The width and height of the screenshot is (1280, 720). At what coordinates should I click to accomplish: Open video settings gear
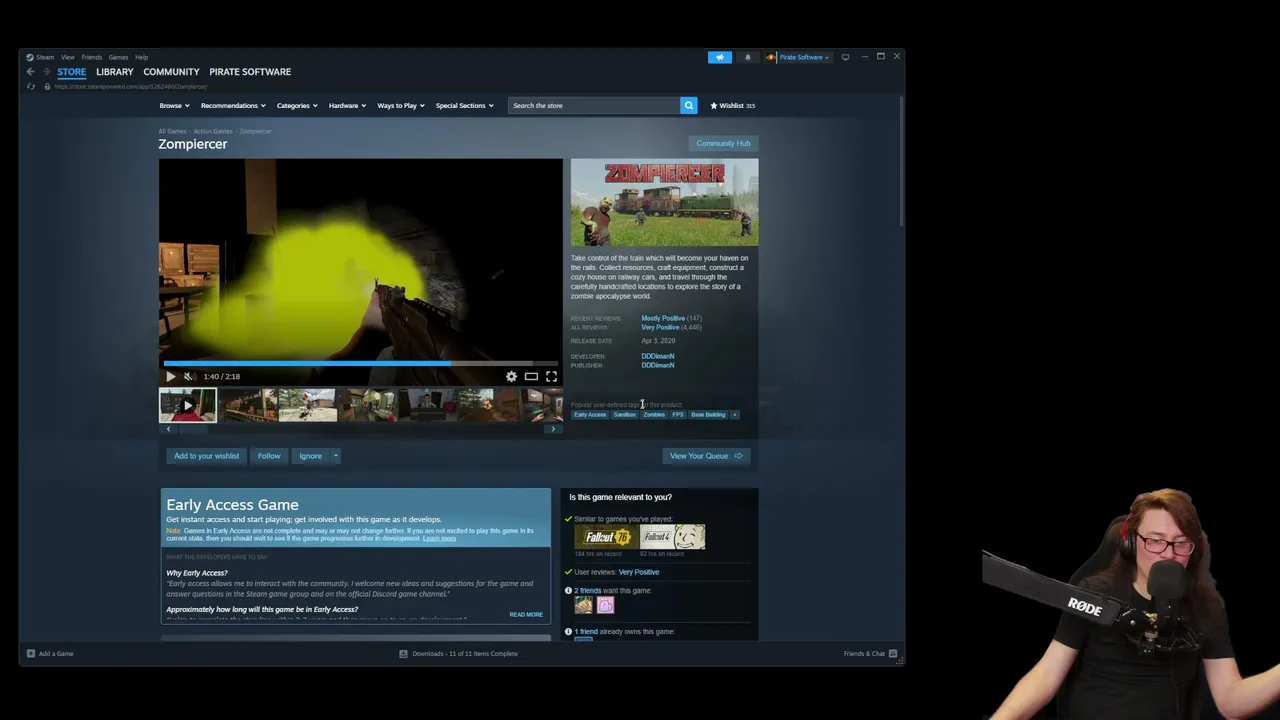pyautogui.click(x=511, y=376)
